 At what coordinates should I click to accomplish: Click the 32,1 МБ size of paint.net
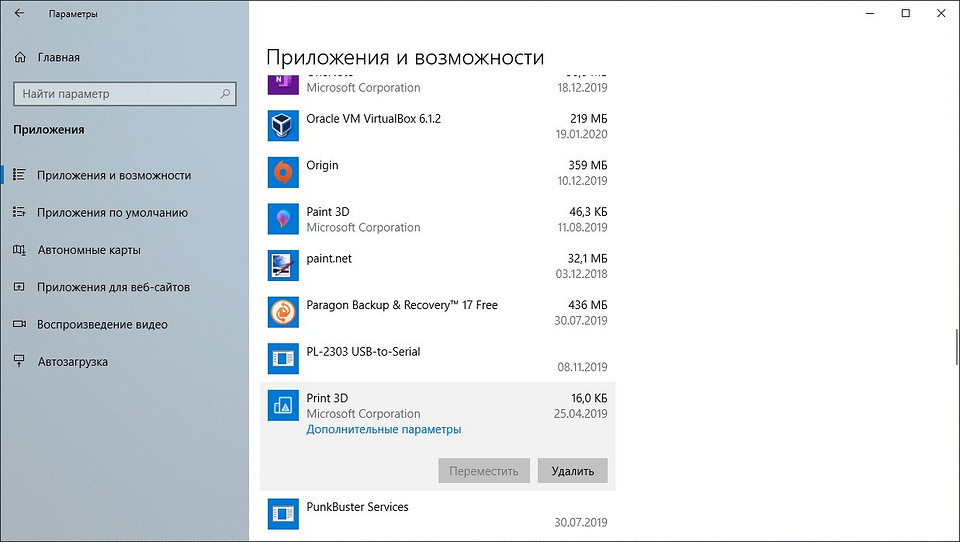tap(588, 258)
